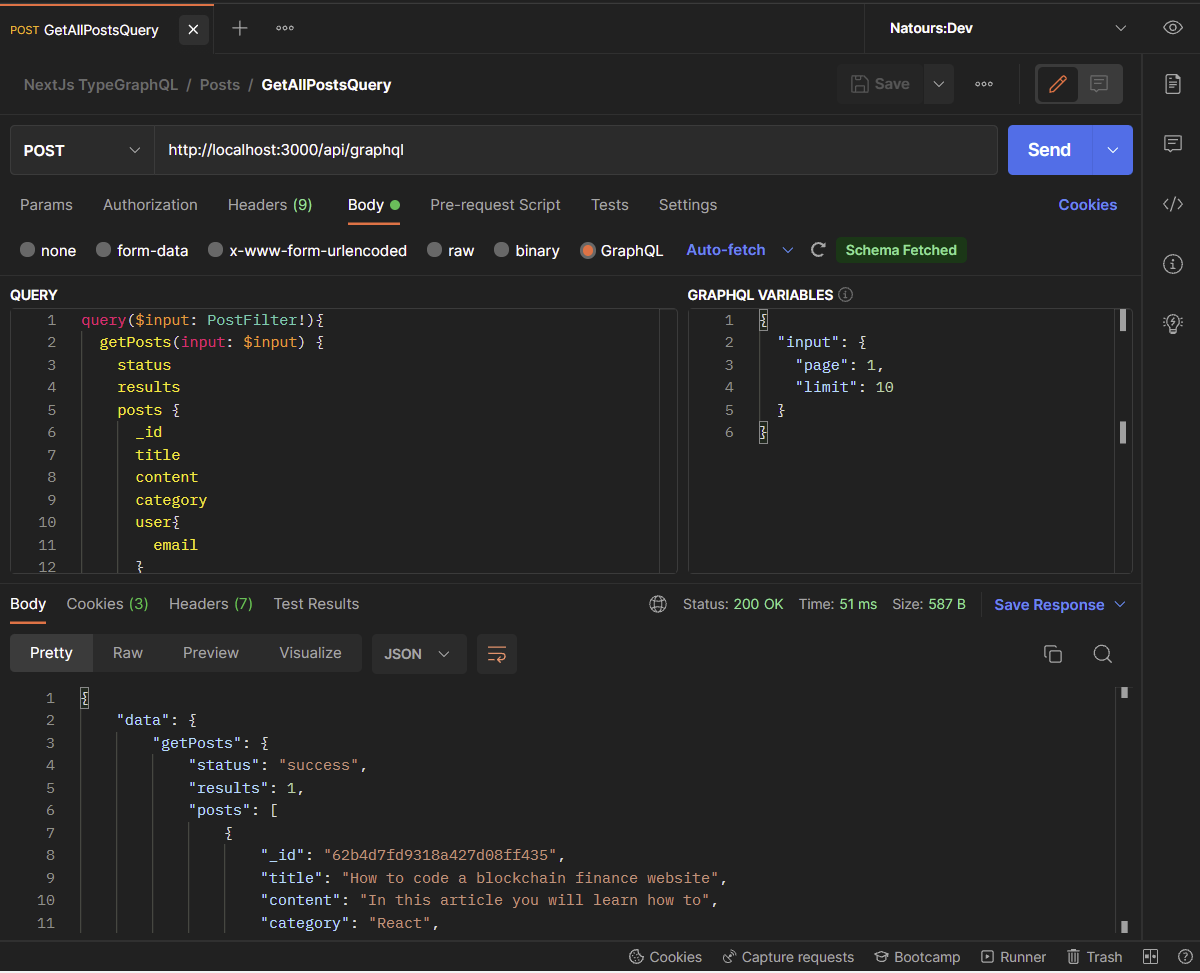Open Trash from the status bar

[x=1094, y=957]
